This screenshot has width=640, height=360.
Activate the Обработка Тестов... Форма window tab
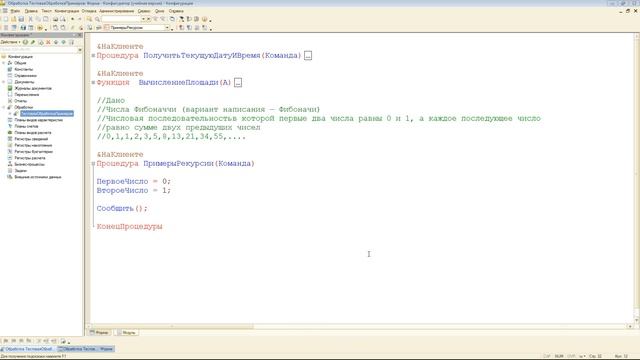86,349
